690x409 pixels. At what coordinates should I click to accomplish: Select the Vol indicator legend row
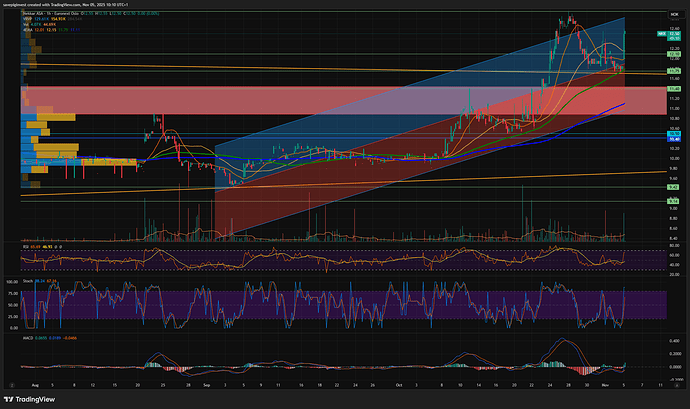pyautogui.click(x=24, y=26)
